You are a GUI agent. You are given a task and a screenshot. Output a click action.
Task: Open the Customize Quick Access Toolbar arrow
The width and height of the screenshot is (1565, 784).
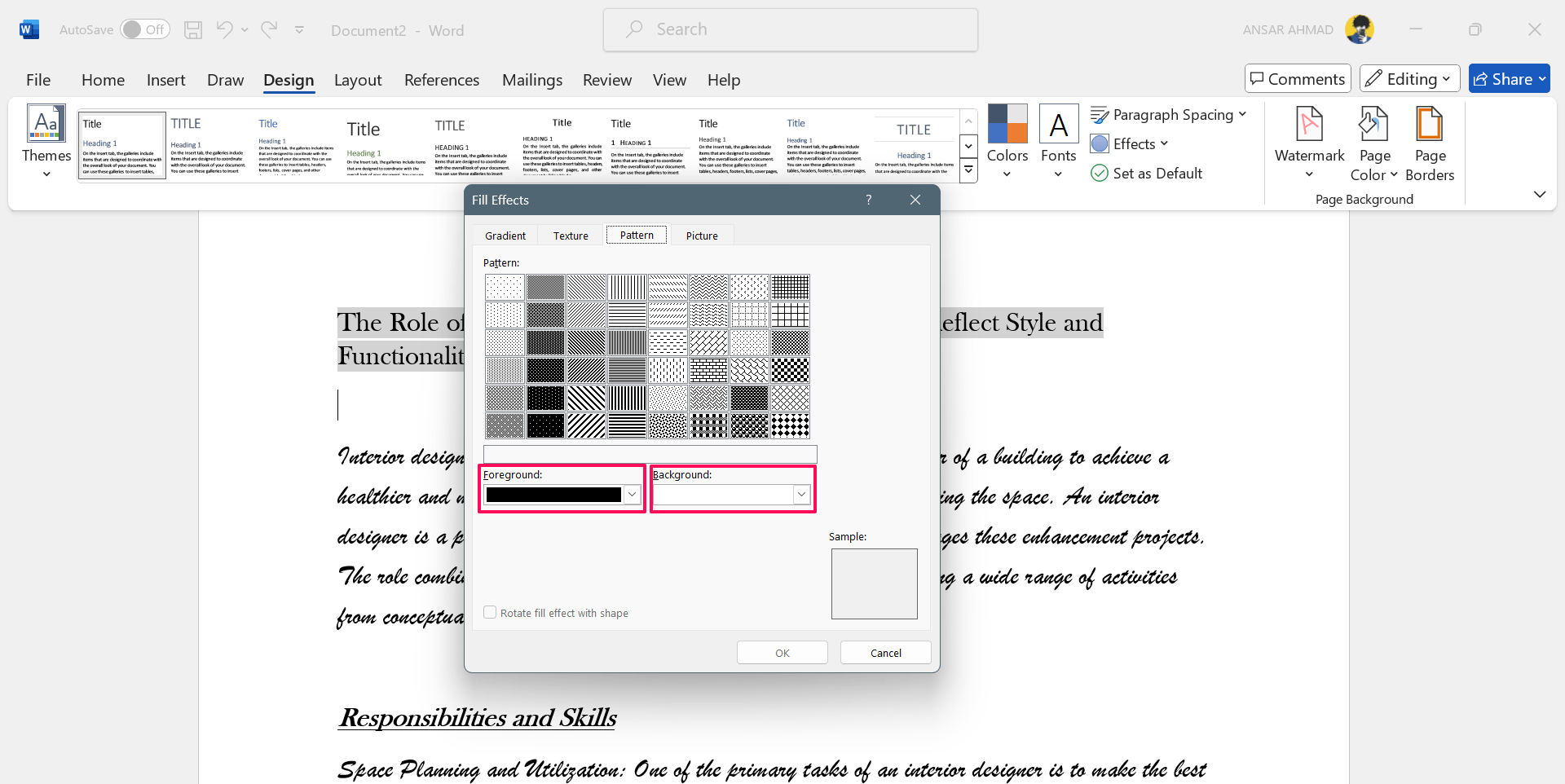[x=300, y=30]
